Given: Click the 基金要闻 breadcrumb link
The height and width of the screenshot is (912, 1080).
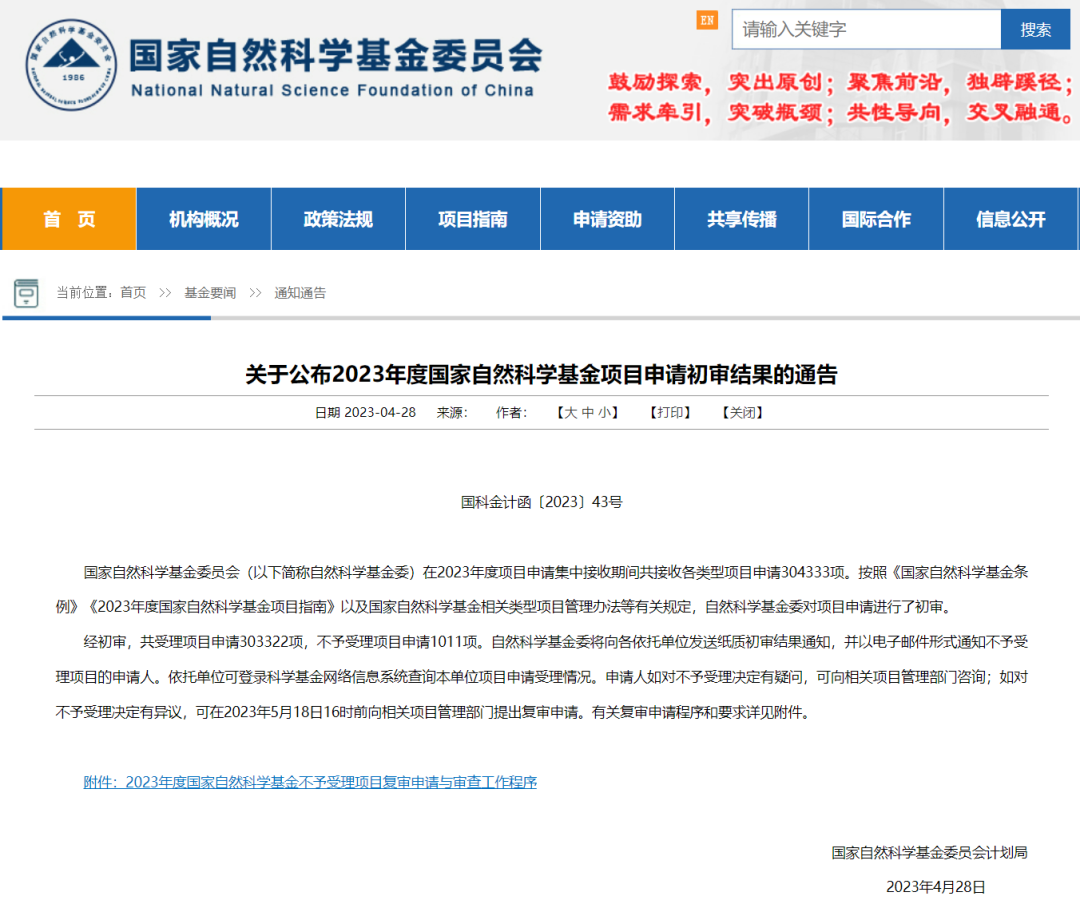Looking at the screenshot, I should [210, 293].
